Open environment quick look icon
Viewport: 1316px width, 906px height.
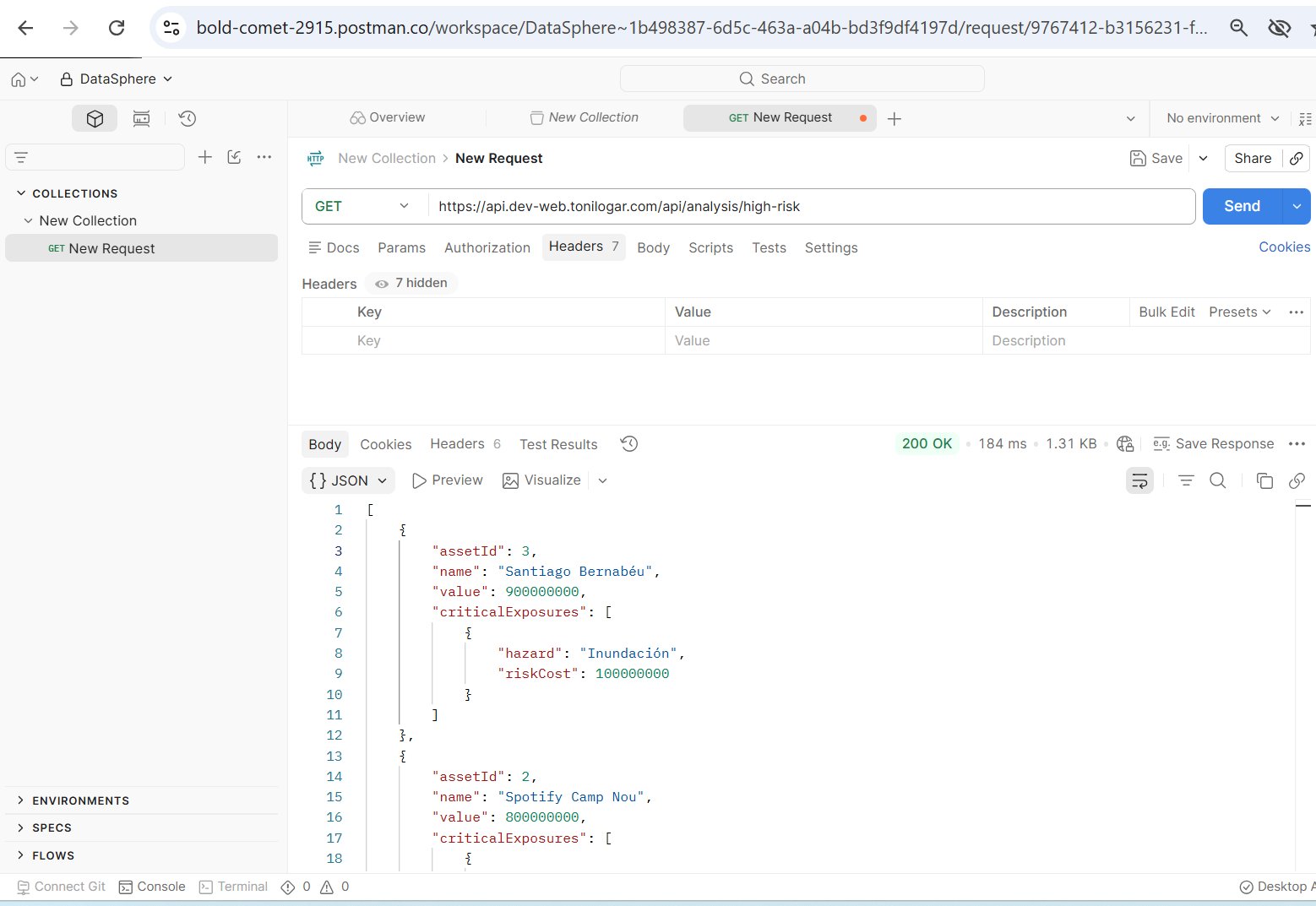[x=1305, y=119]
